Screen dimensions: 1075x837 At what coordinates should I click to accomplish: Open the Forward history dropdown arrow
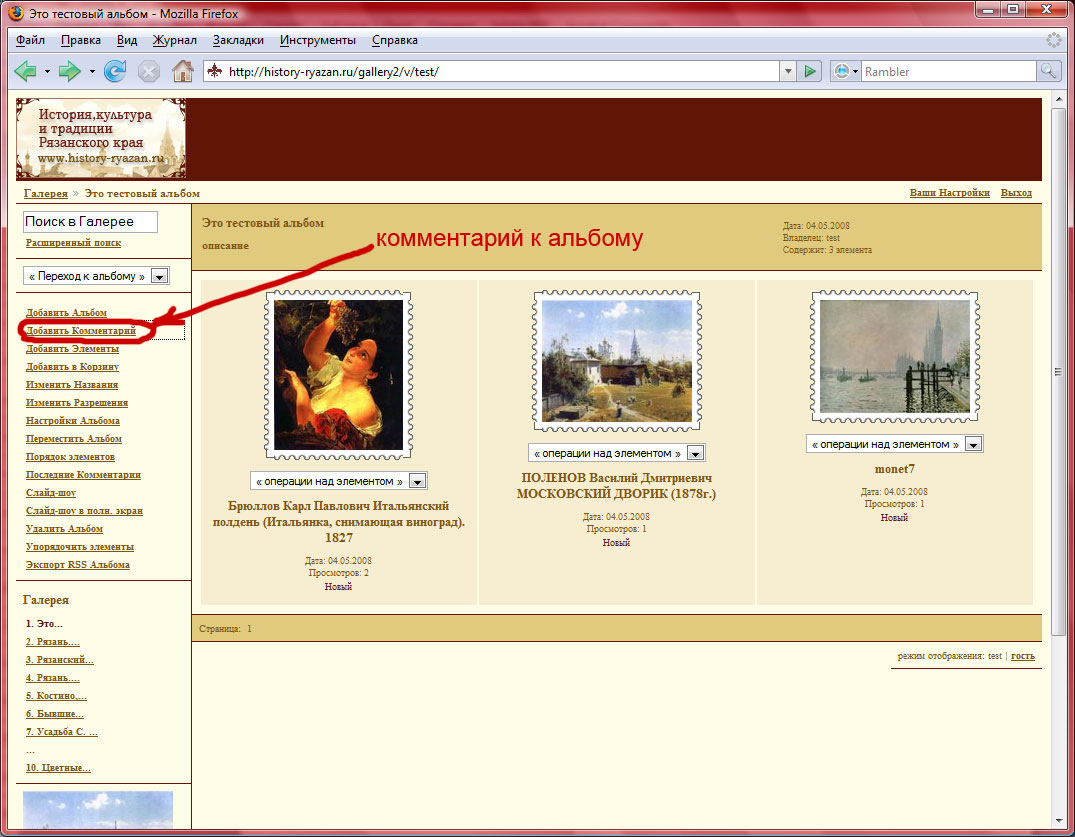click(92, 71)
